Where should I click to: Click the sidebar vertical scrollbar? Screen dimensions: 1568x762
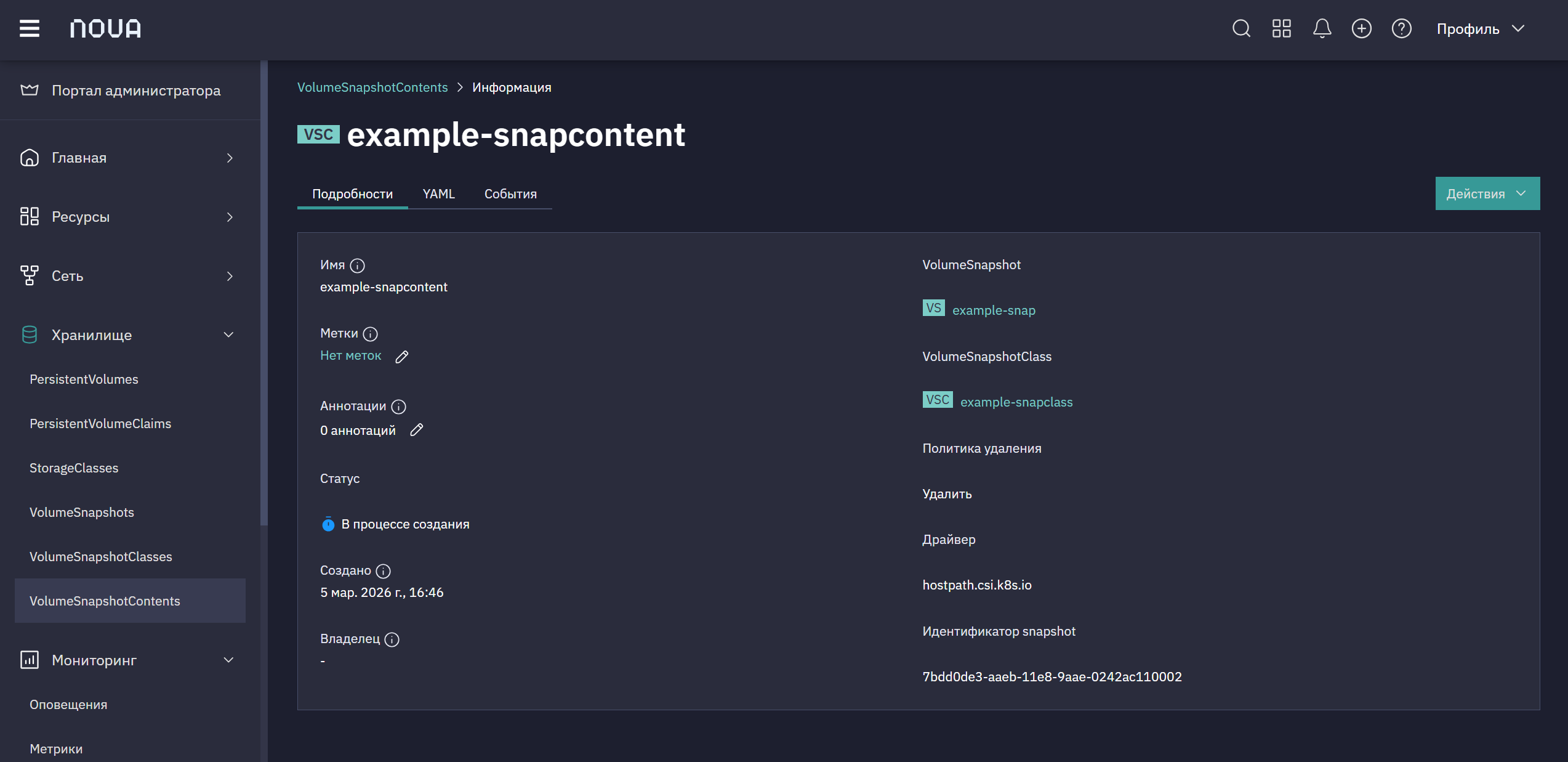click(x=264, y=293)
